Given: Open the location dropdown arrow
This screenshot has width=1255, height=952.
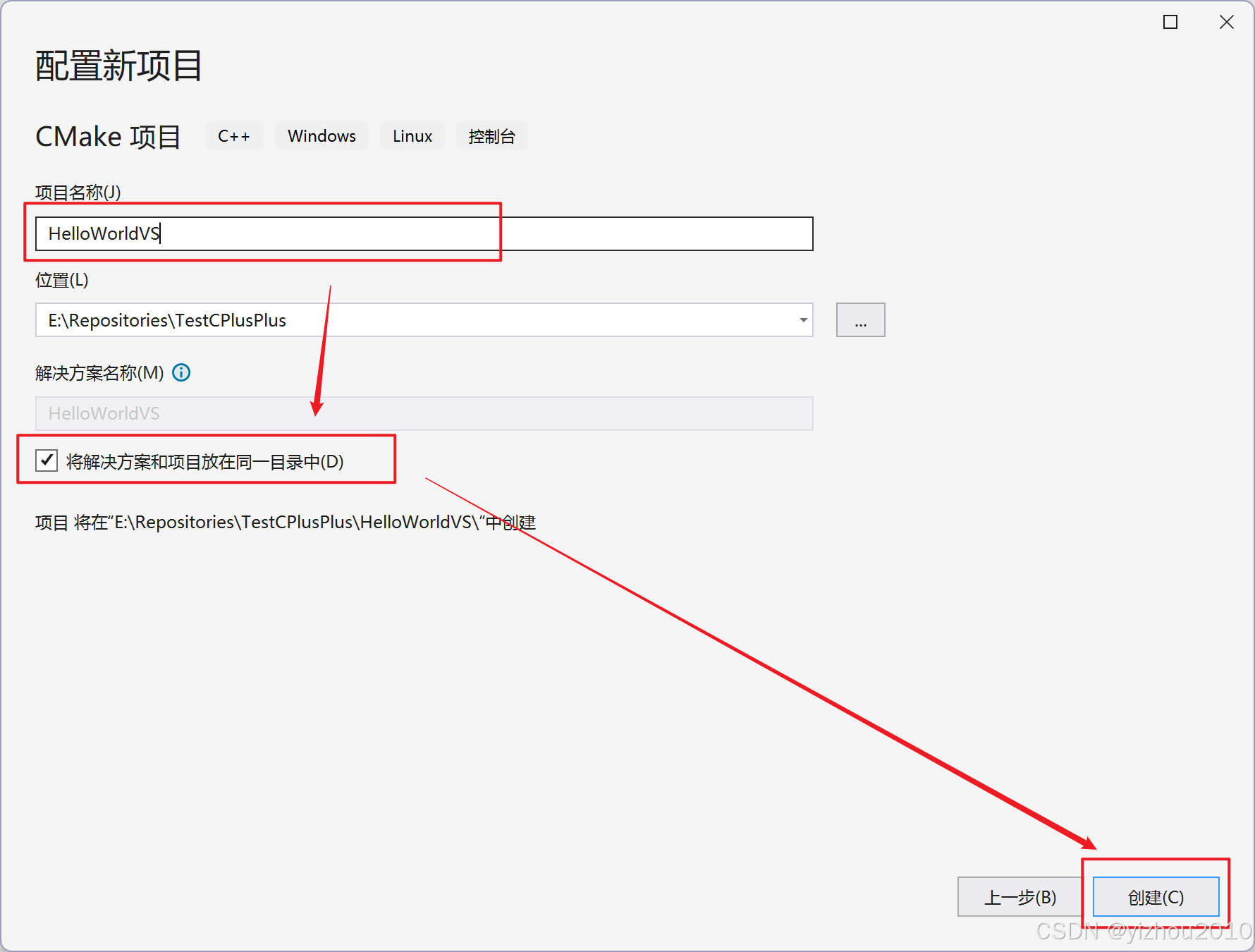Looking at the screenshot, I should [803, 320].
